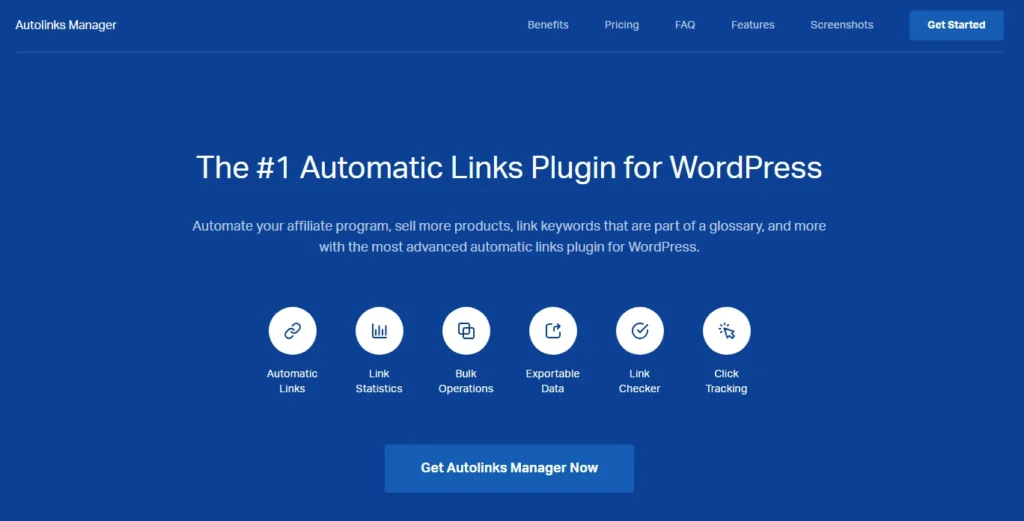Click the '#1 Automatic Links Plugin' headline
This screenshot has height=521, width=1024.
point(509,167)
